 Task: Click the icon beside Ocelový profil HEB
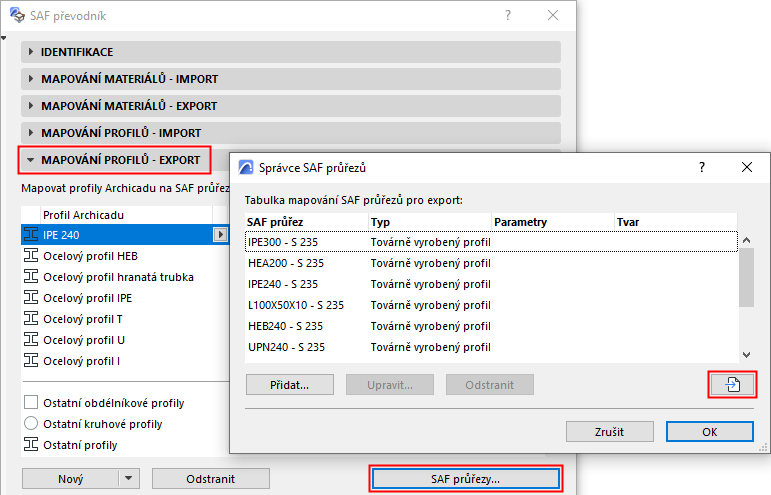31,256
